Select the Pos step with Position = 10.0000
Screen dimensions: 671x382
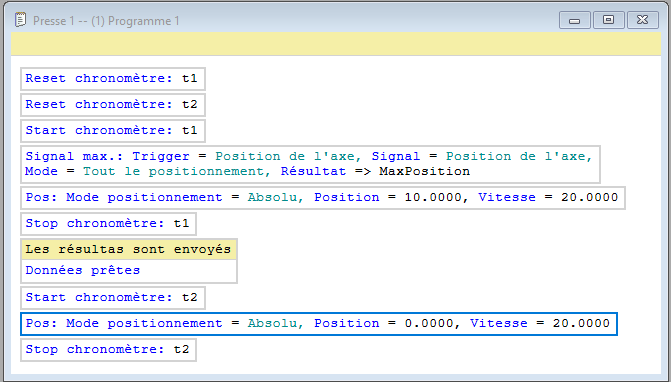point(323,198)
